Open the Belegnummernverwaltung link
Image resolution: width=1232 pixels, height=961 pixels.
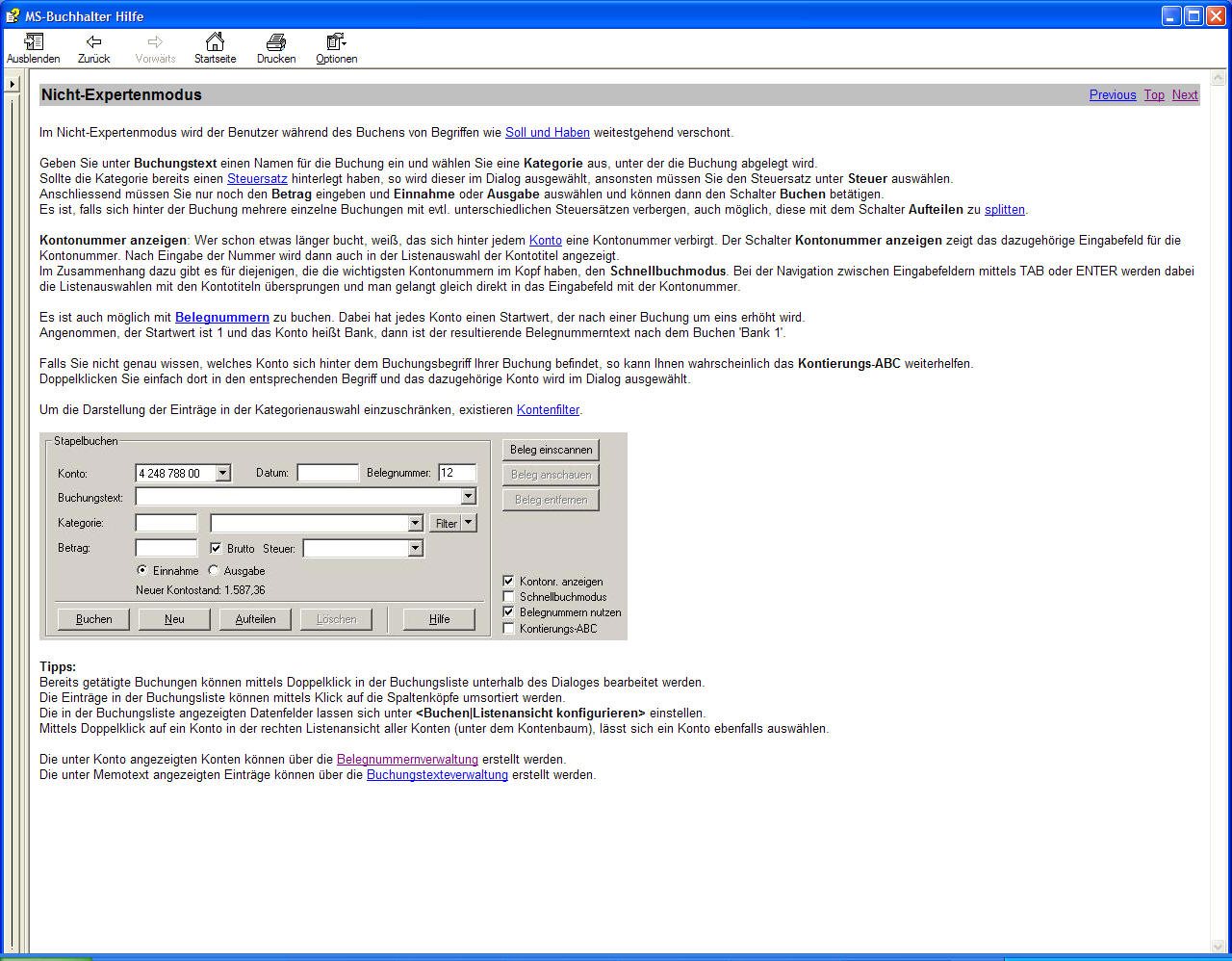point(407,759)
